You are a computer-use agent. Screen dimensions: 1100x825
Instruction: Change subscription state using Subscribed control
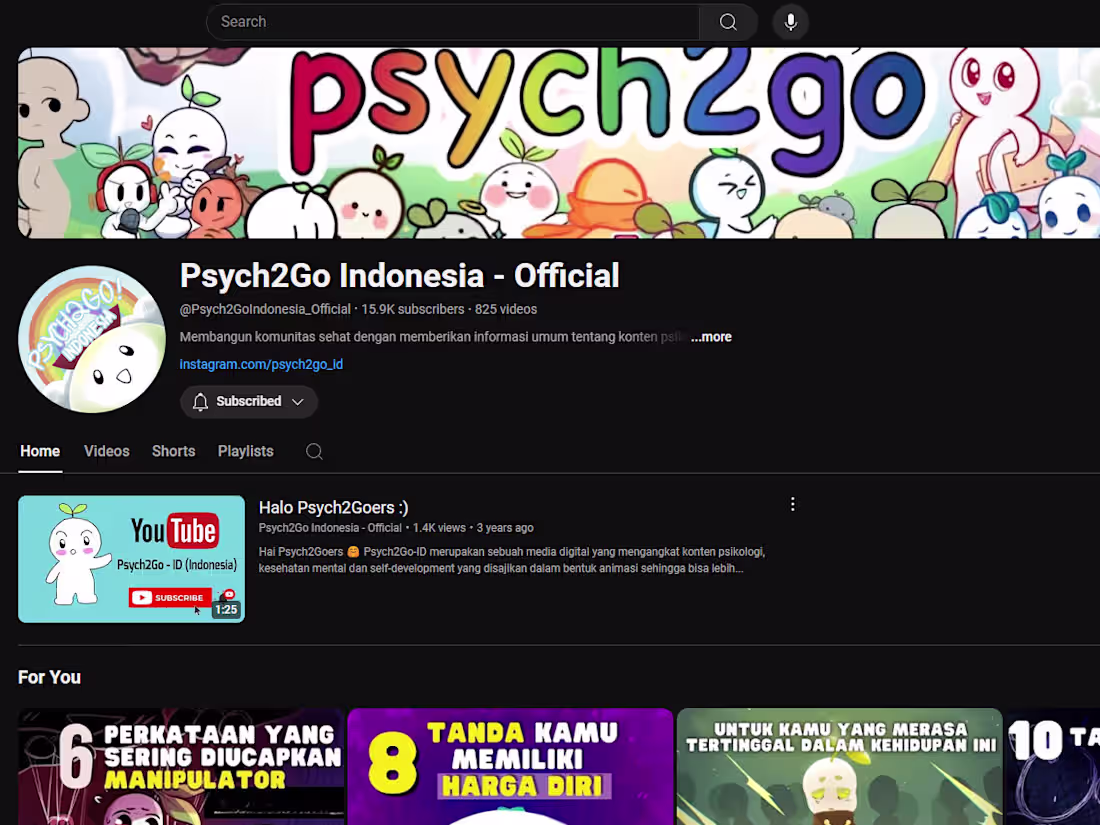point(247,401)
